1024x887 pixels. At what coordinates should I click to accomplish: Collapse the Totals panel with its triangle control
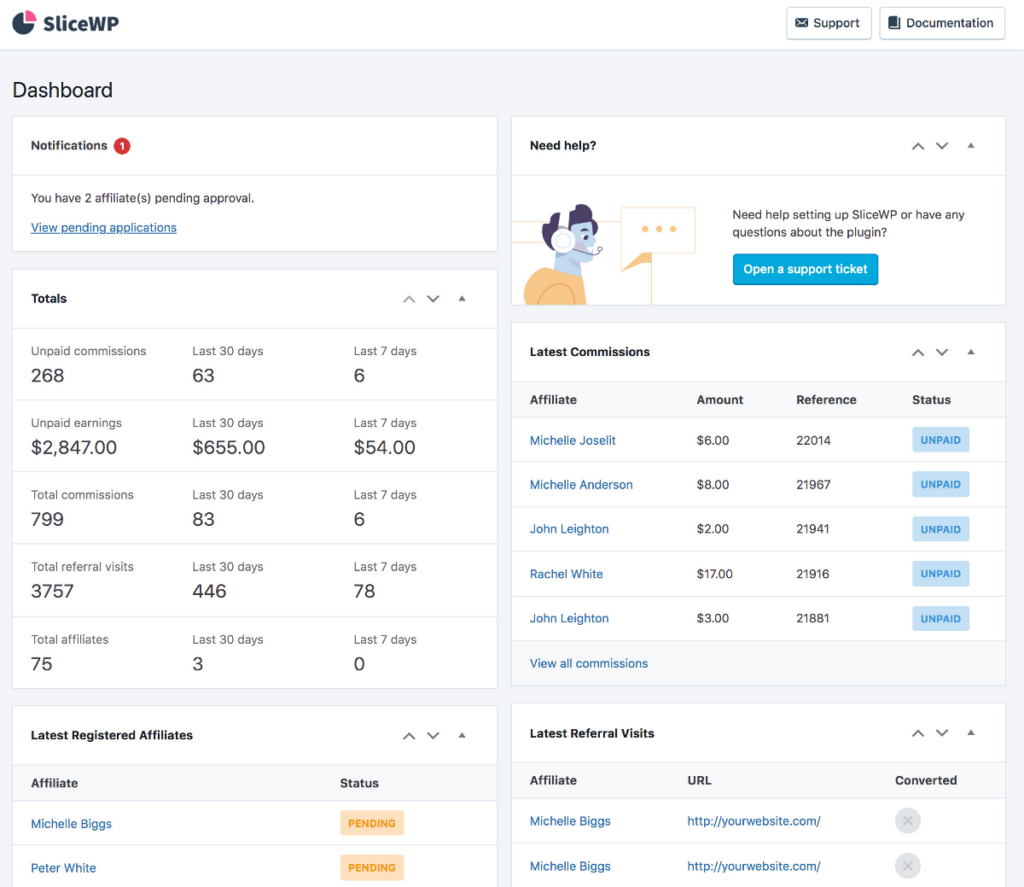(462, 298)
